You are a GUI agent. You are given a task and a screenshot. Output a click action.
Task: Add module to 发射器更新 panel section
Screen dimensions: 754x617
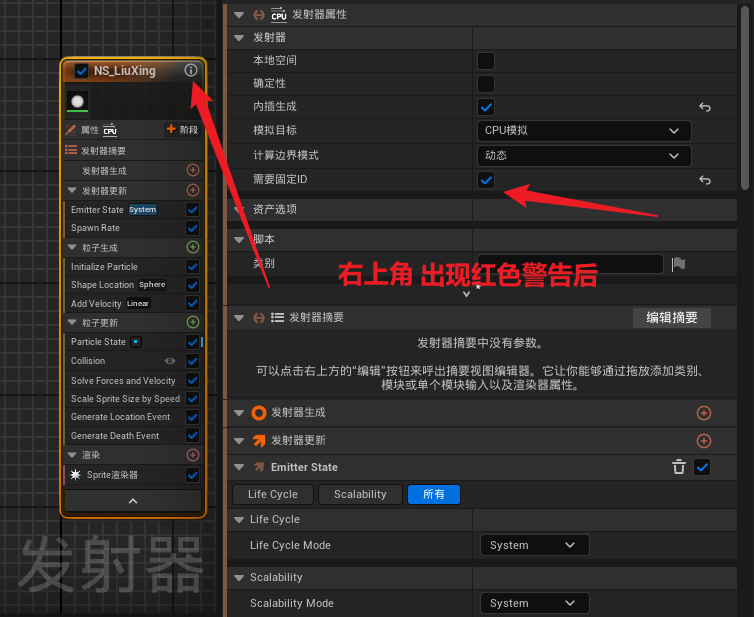point(704,441)
